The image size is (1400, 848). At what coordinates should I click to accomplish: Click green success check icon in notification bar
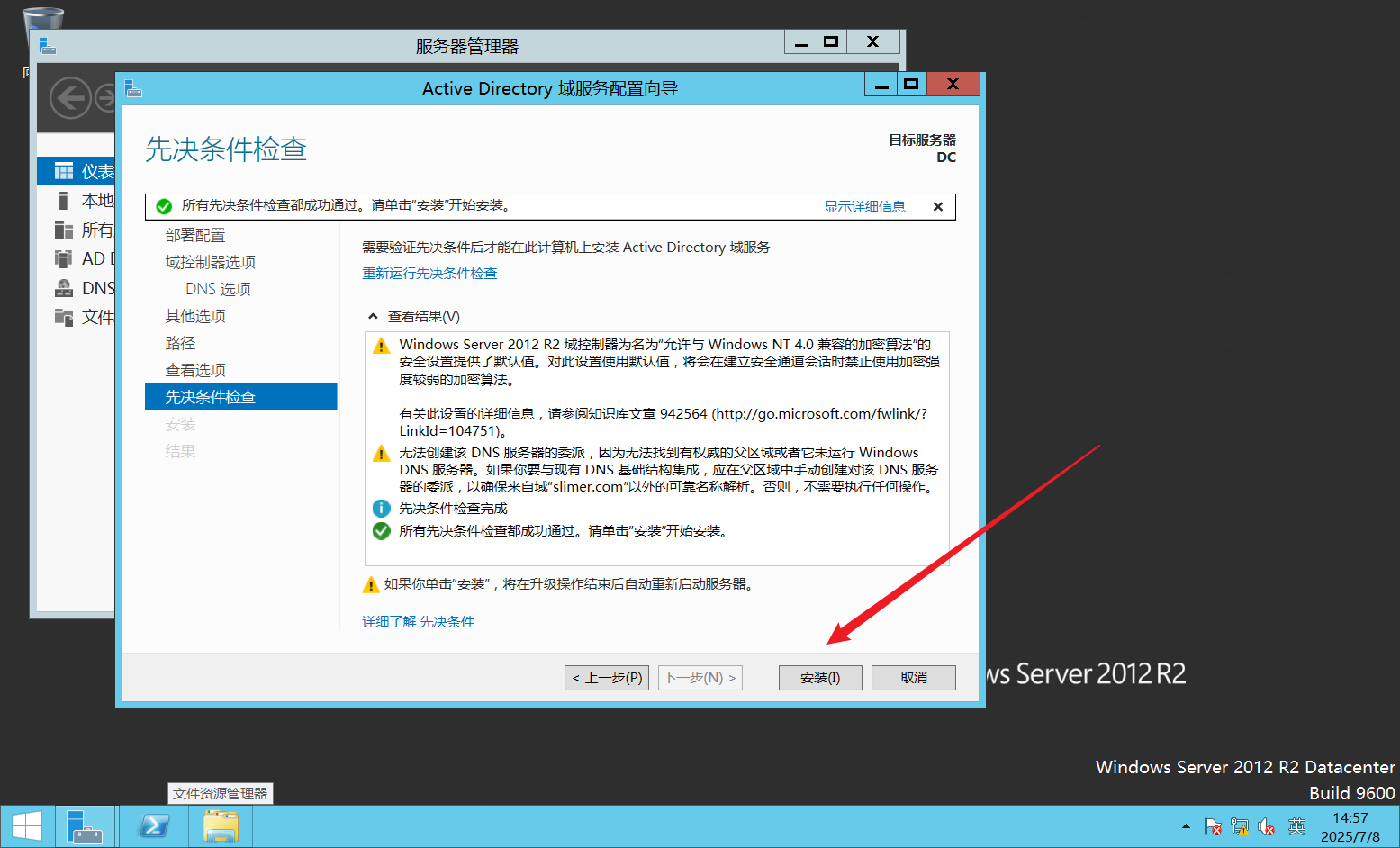[164, 206]
